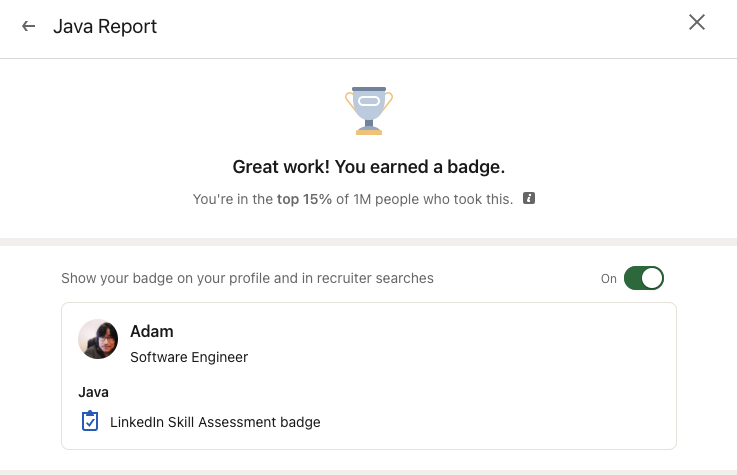Click "1M people who took this" text
737x475 pixels.
tap(433, 199)
